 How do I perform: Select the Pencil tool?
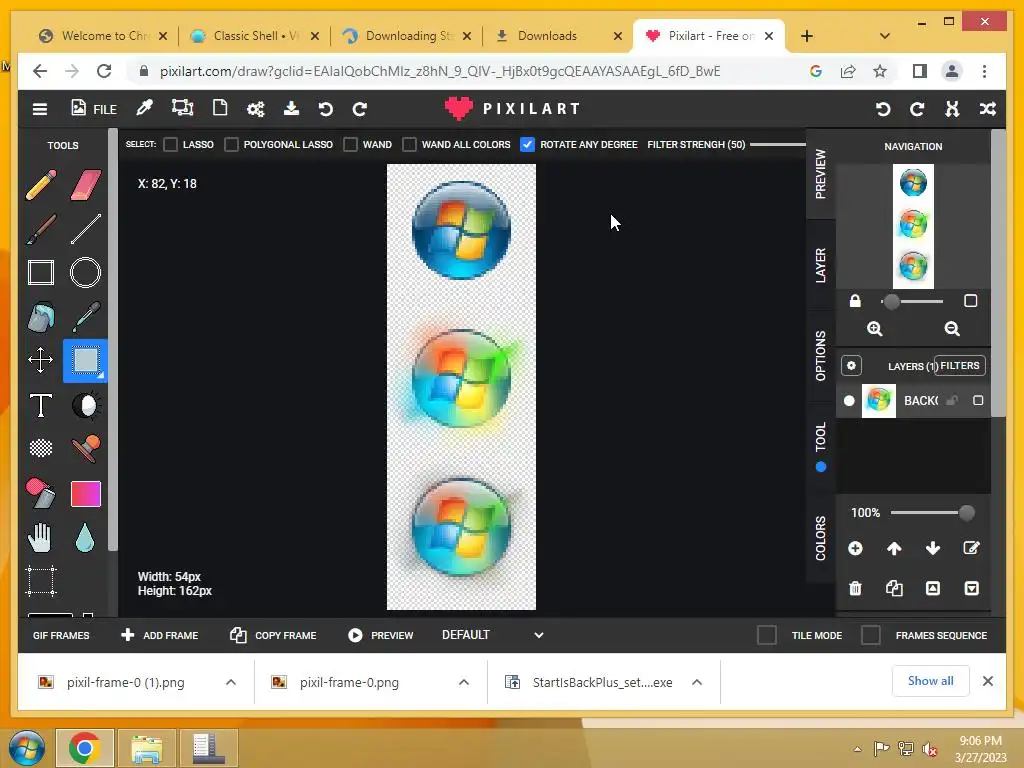pos(40,185)
